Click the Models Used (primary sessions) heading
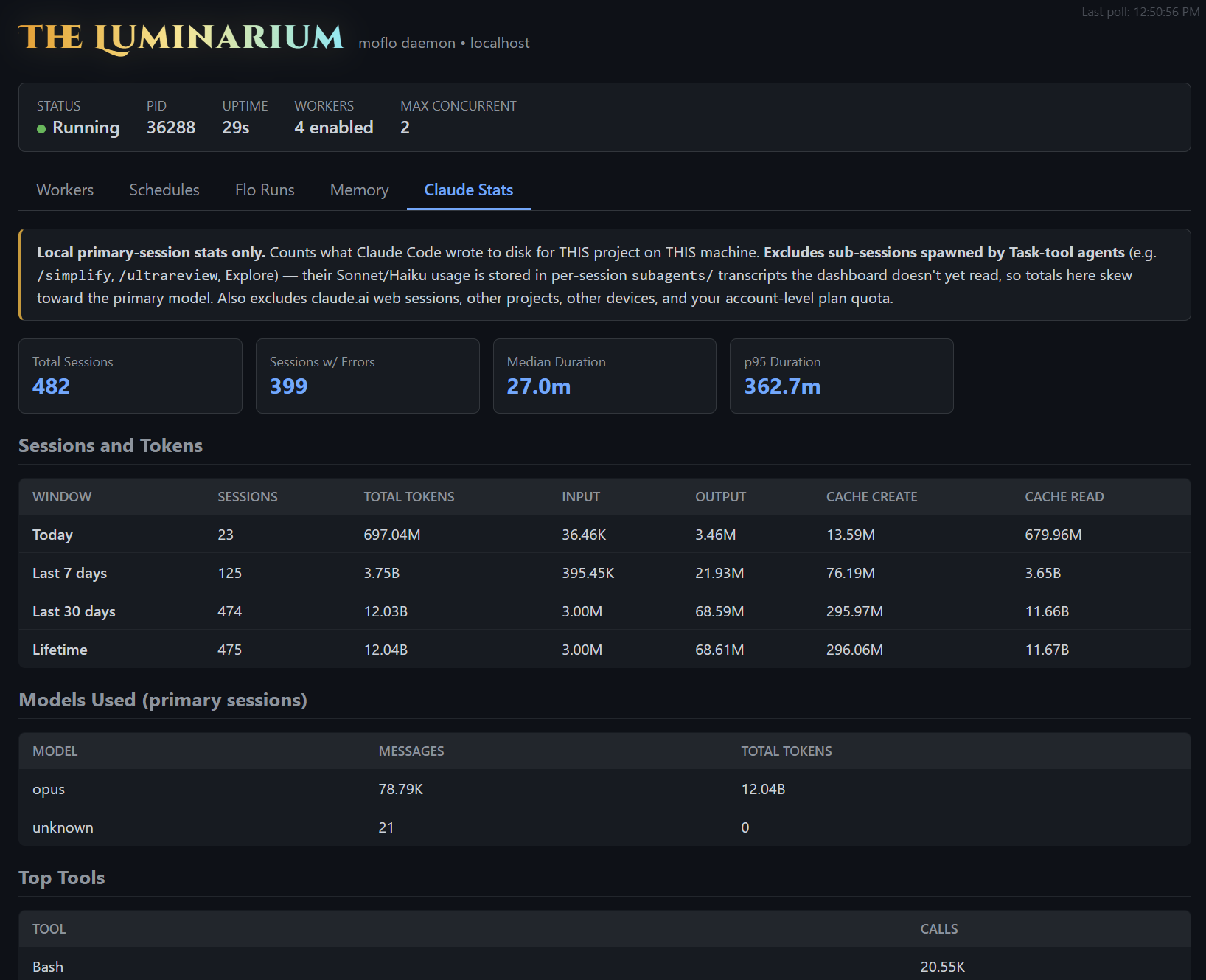The width and height of the screenshot is (1206, 980). click(163, 700)
